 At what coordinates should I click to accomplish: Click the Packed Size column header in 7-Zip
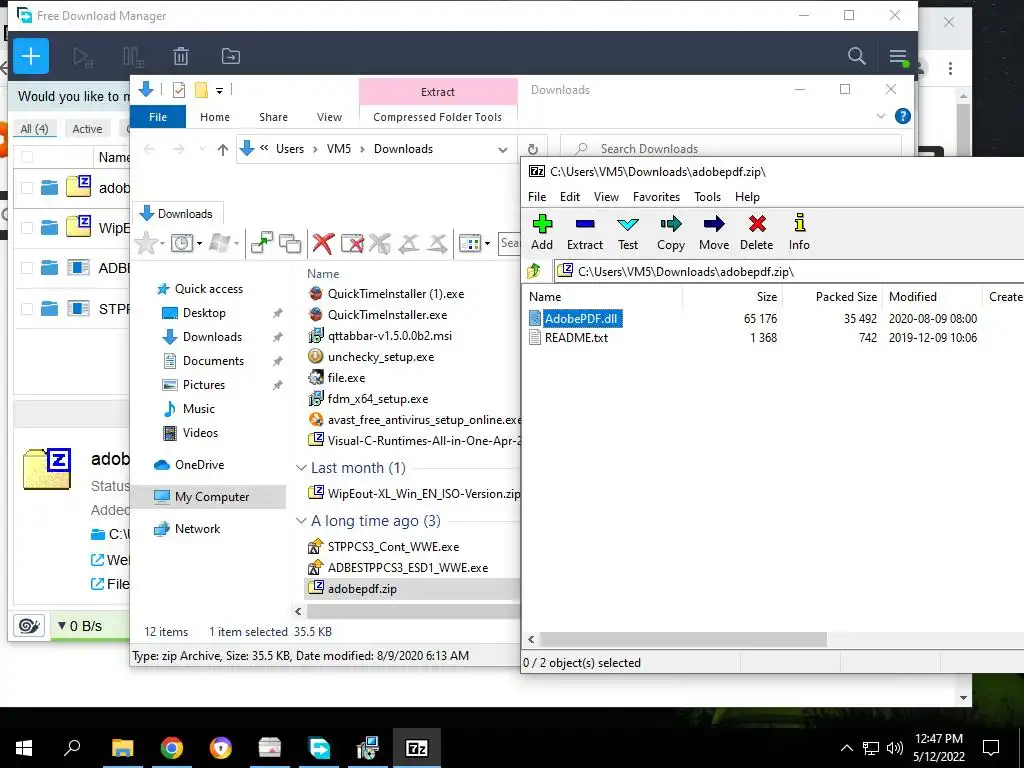pos(833,296)
